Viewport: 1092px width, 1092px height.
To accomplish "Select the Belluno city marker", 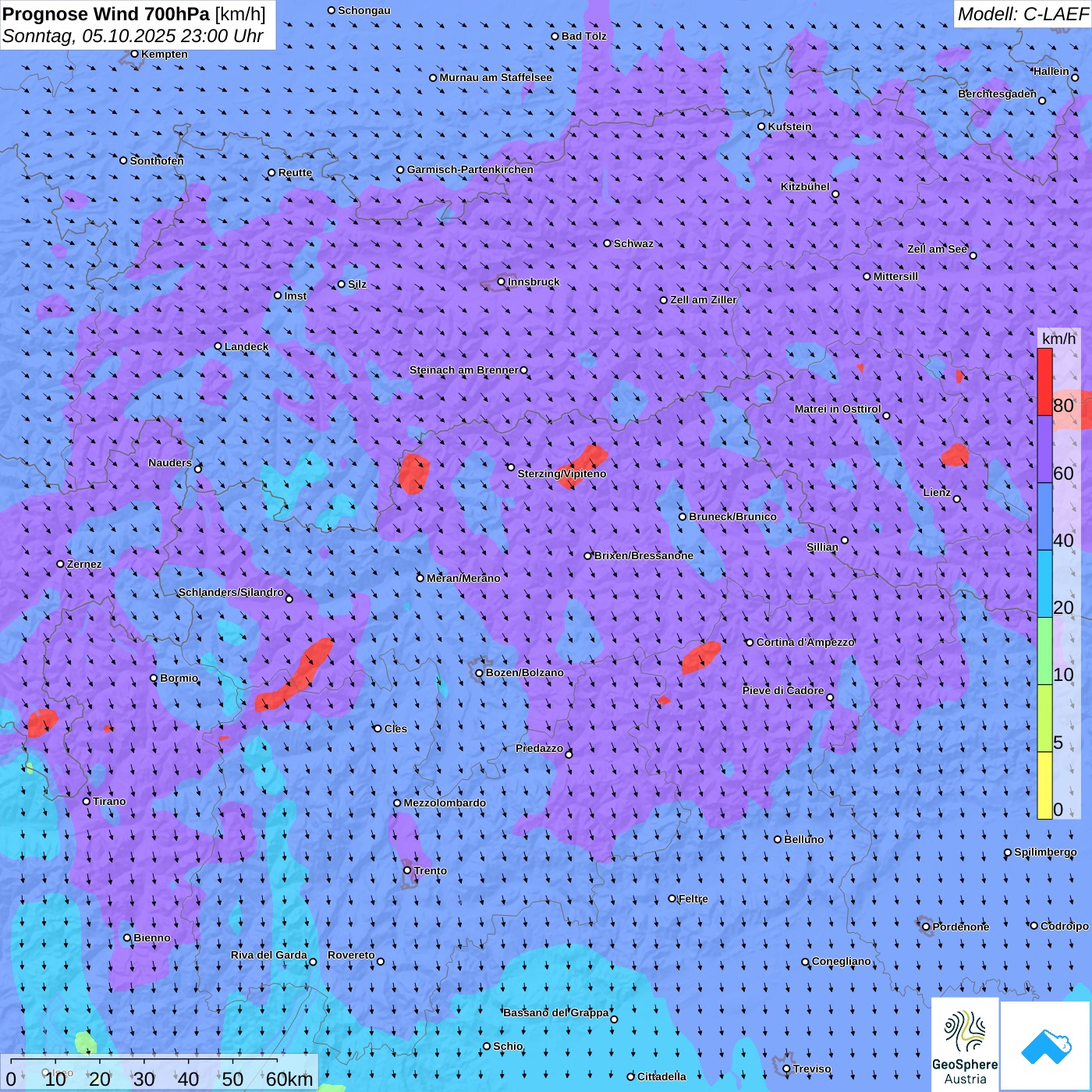I will click(778, 839).
